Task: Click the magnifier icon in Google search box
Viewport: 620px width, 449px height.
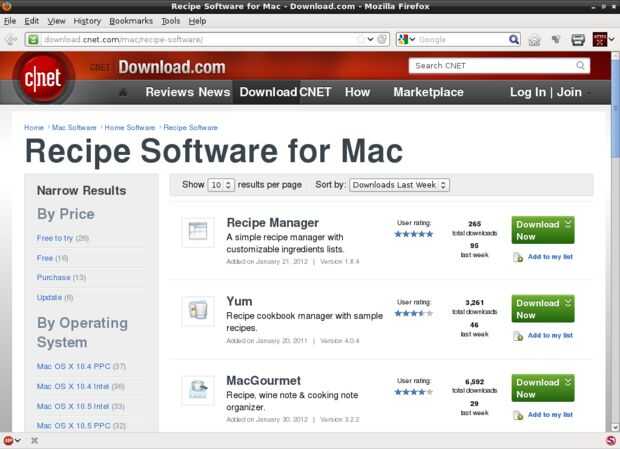Action: 514,40
